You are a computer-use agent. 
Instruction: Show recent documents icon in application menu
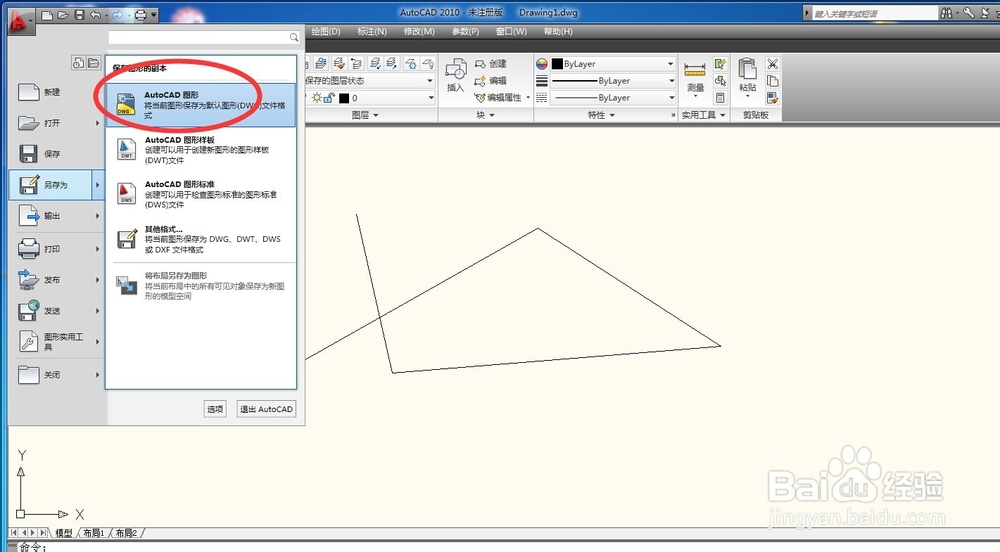[x=78, y=62]
